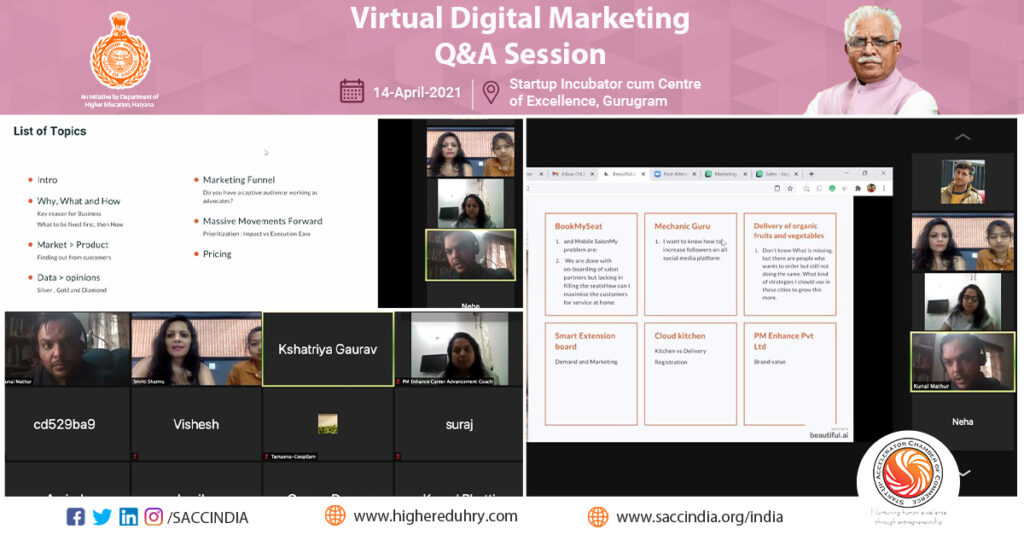
Task: Select the Kunal Mathur video tile in right strip
Action: pyautogui.click(x=963, y=362)
